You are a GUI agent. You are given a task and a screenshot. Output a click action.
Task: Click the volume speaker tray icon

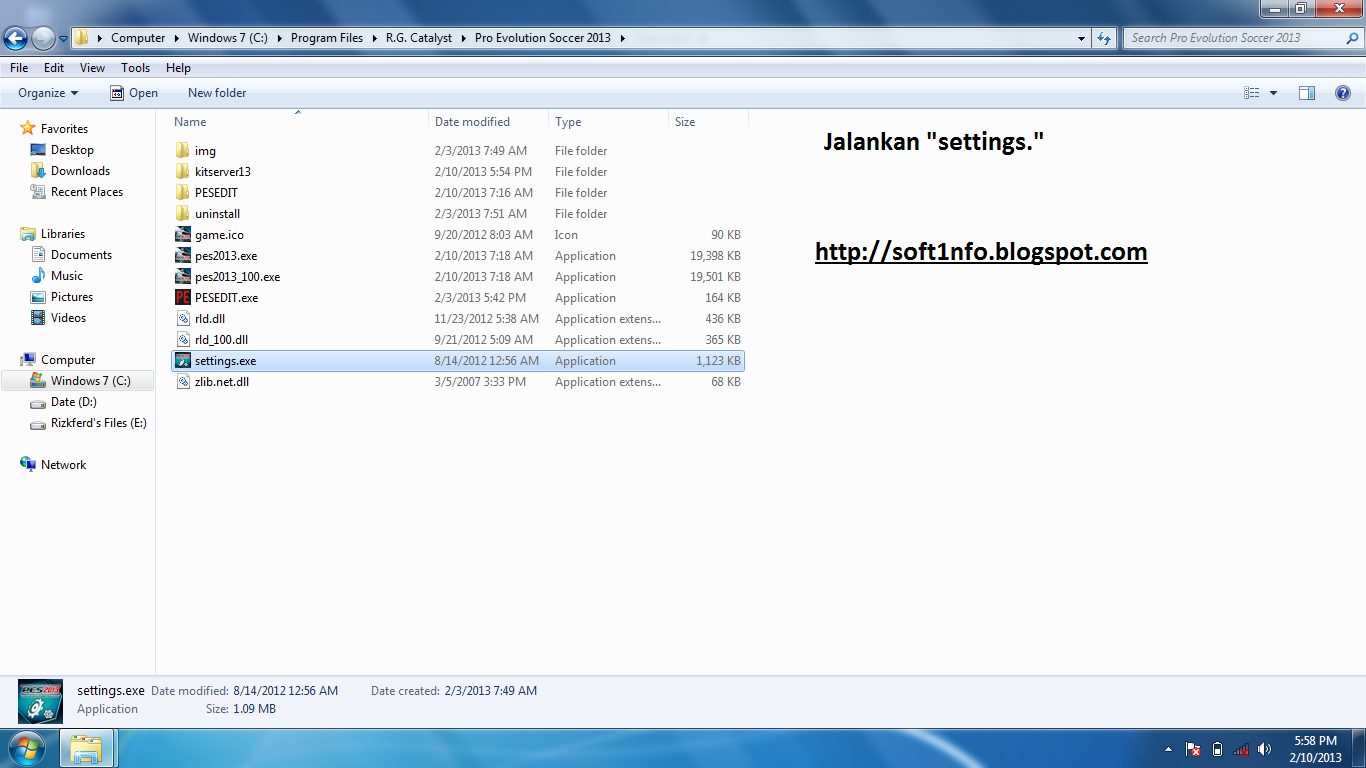tap(1264, 749)
